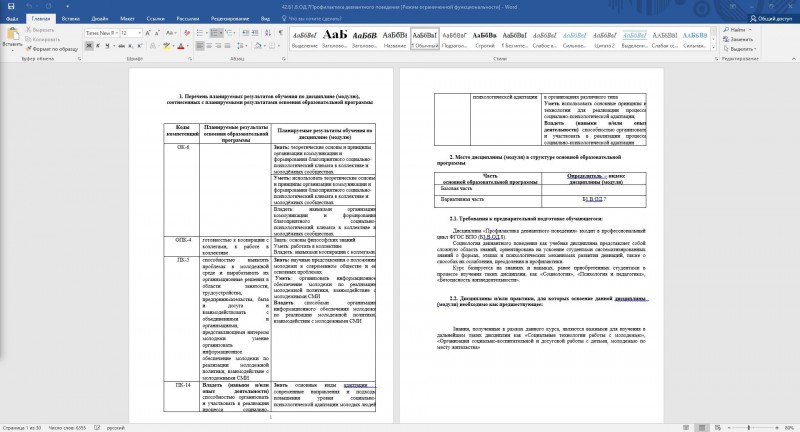The width and height of the screenshot is (800, 432).
Task: Open the Буфер обмена clipboard launcher
Action: tap(80, 59)
